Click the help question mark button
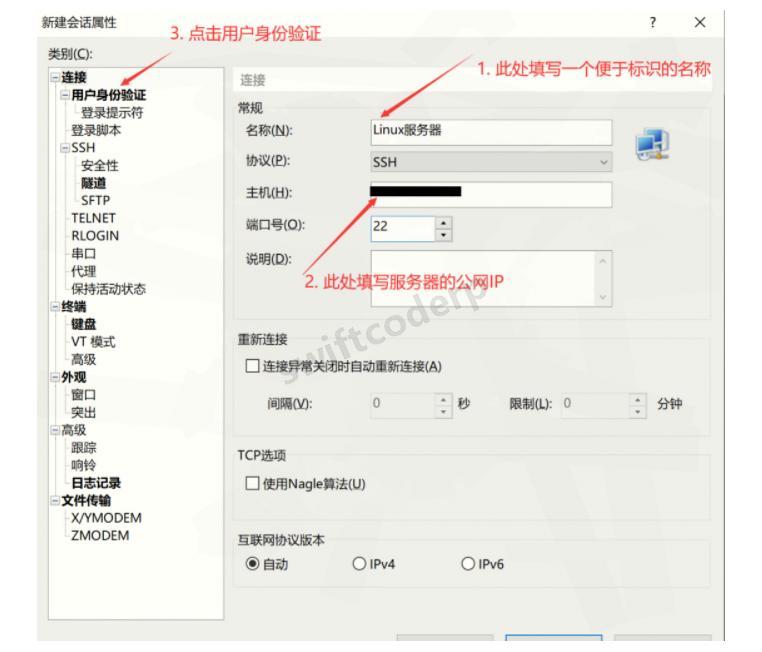 pyautogui.click(x=653, y=22)
